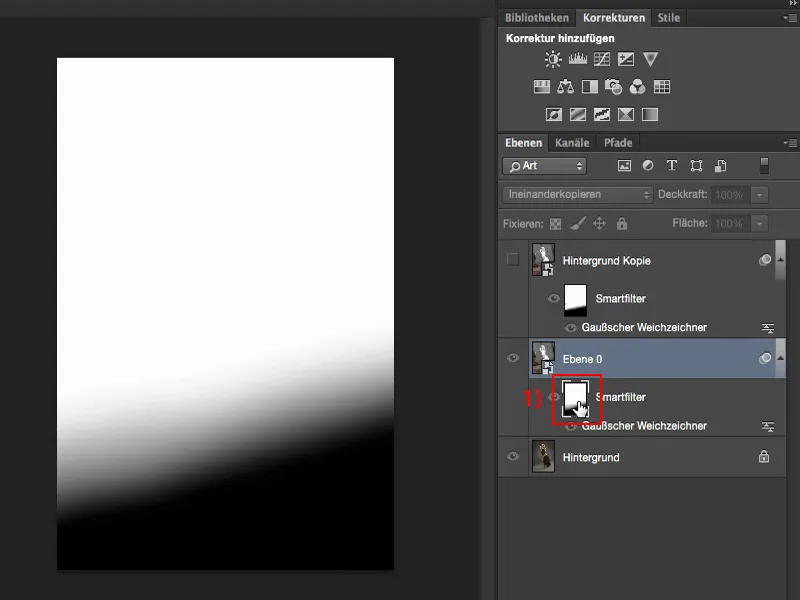
Task: Add a Hue/Saturation adjustment
Action: tap(541, 87)
